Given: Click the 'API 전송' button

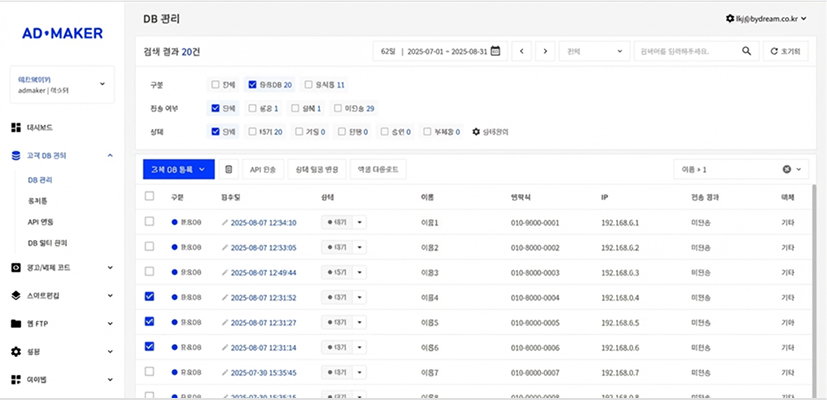Looking at the screenshot, I should pos(263,169).
